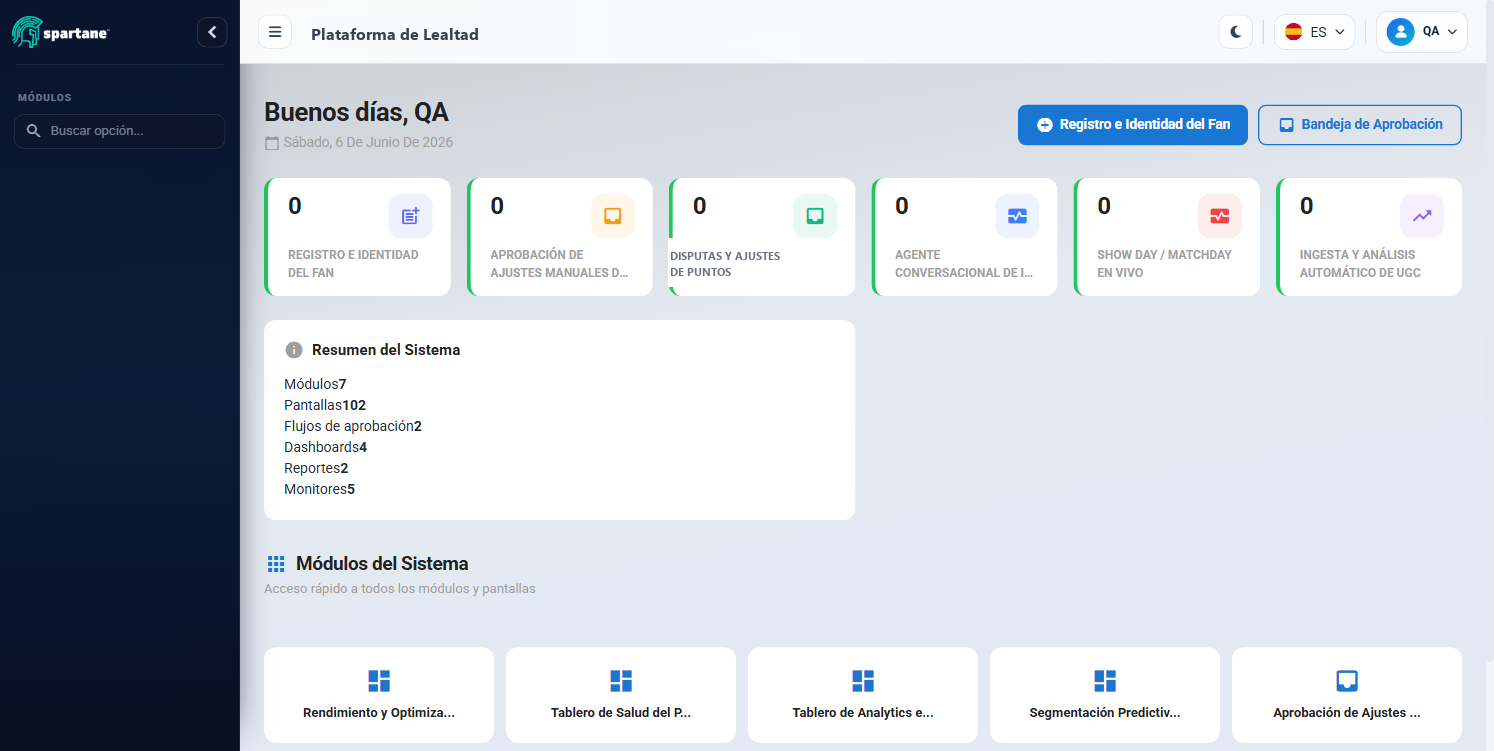
Task: Click the 'Registro e Identidad del Fan' button
Action: [1133, 125]
